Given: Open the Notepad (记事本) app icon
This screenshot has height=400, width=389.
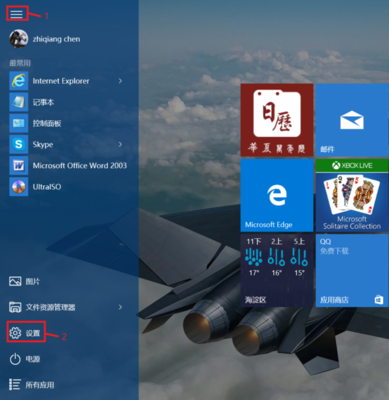Looking at the screenshot, I should [x=19, y=102].
